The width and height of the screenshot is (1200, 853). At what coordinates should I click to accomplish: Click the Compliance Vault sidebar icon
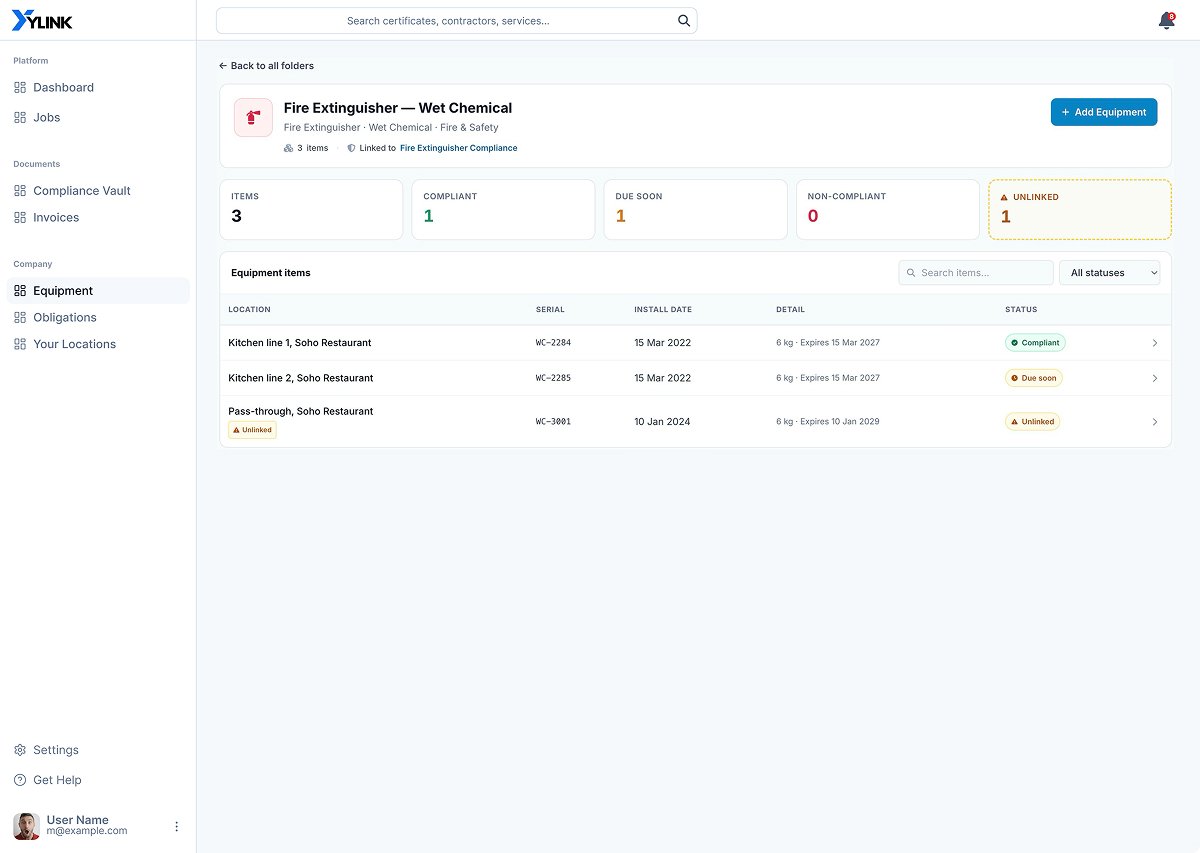tap(20, 191)
